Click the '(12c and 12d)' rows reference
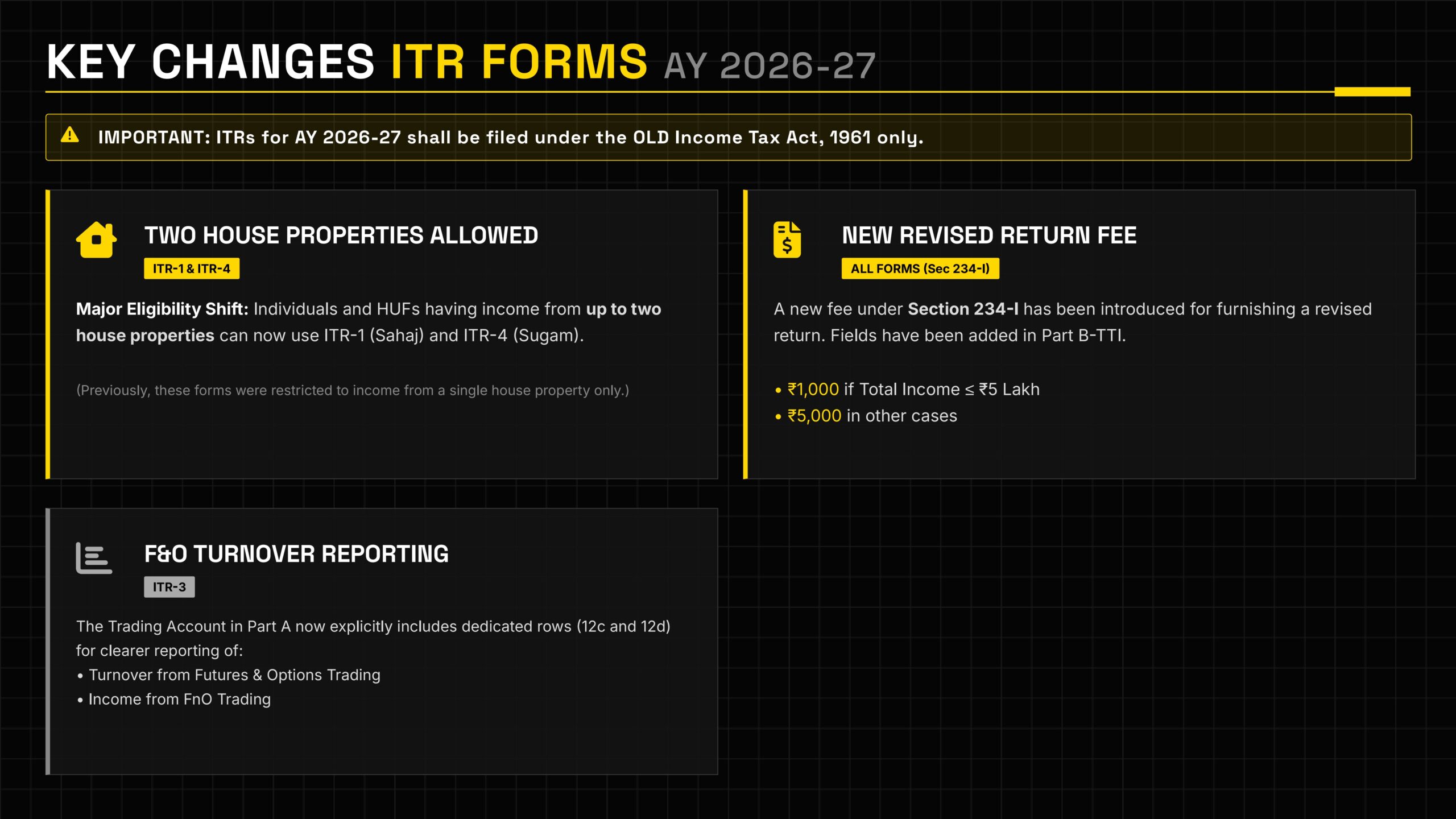Image resolution: width=1456 pixels, height=819 pixels. (623, 626)
